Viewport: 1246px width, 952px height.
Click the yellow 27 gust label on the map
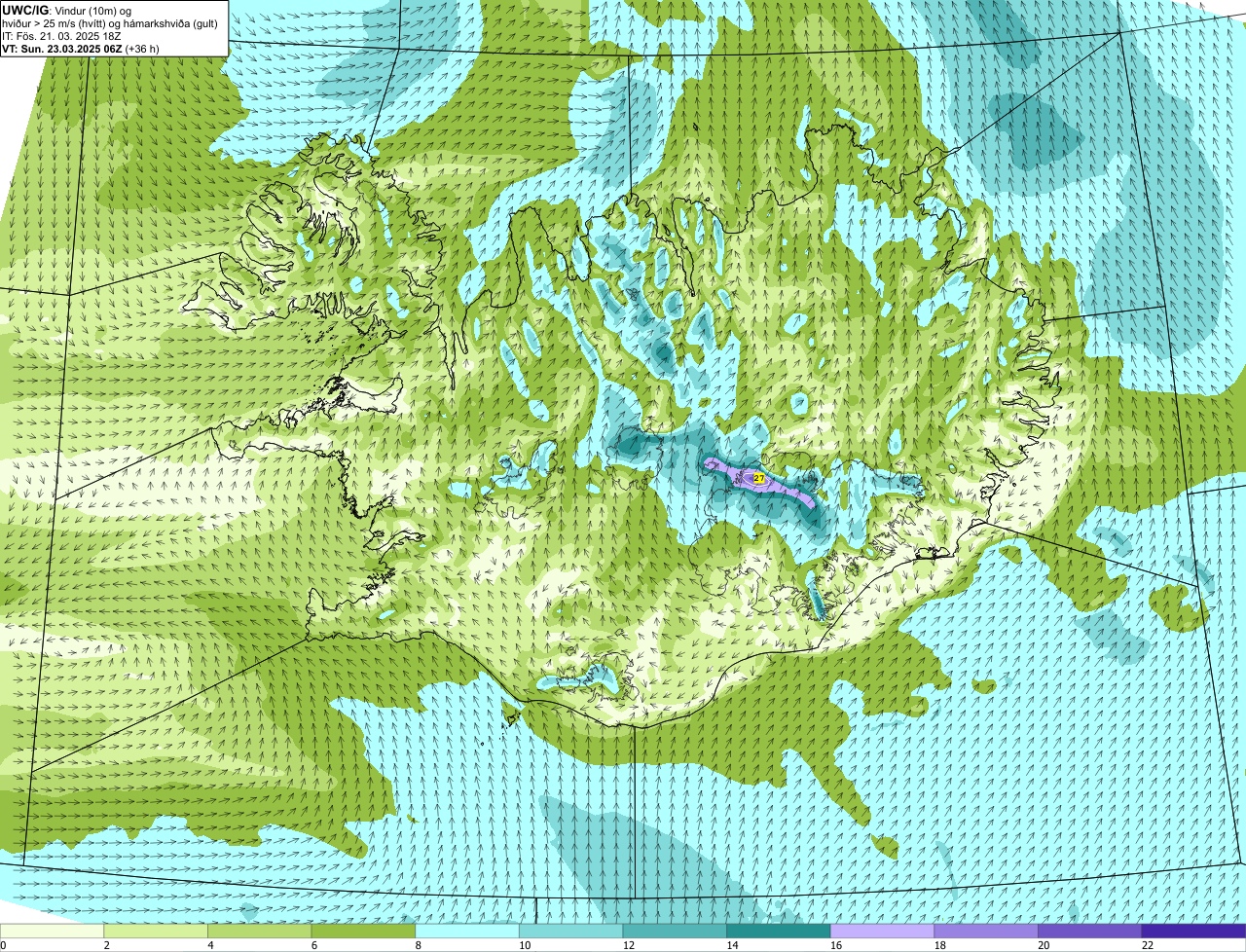758,478
